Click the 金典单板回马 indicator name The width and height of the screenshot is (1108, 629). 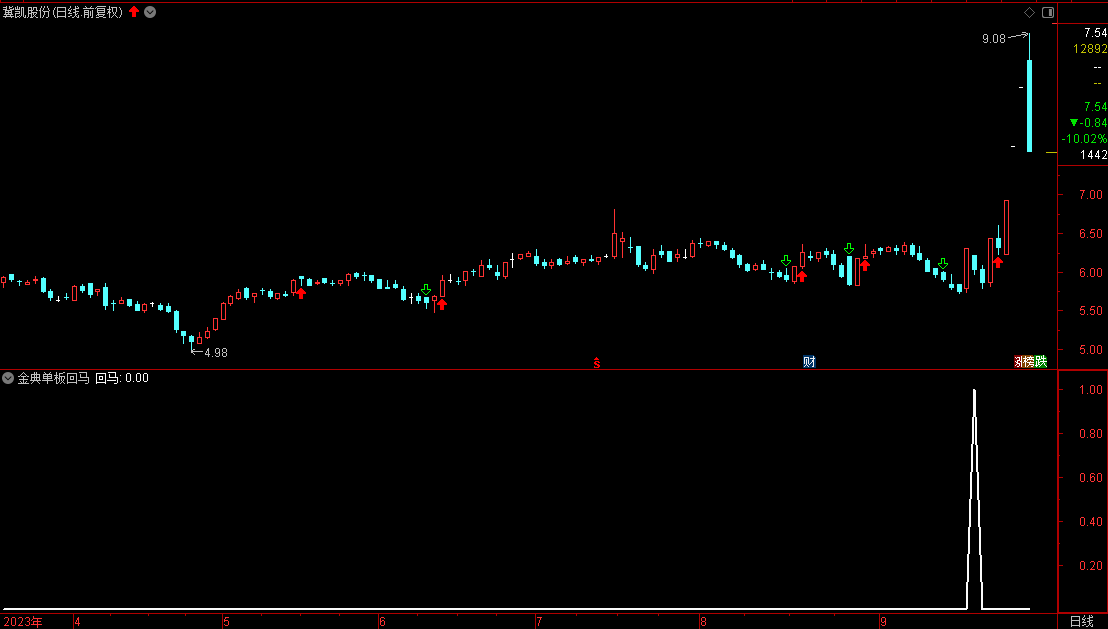(x=54, y=378)
